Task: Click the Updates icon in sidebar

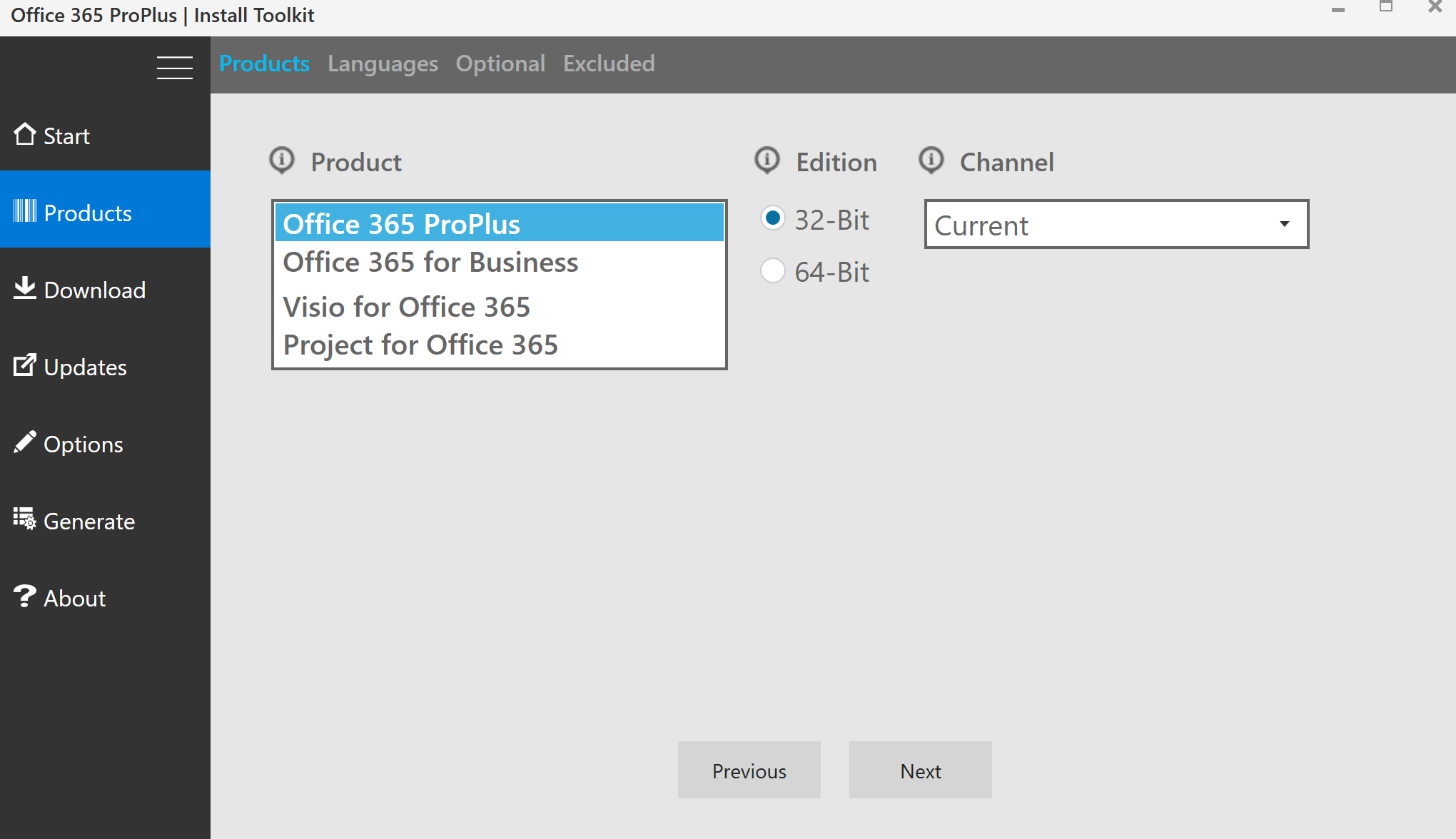Action: [25, 365]
